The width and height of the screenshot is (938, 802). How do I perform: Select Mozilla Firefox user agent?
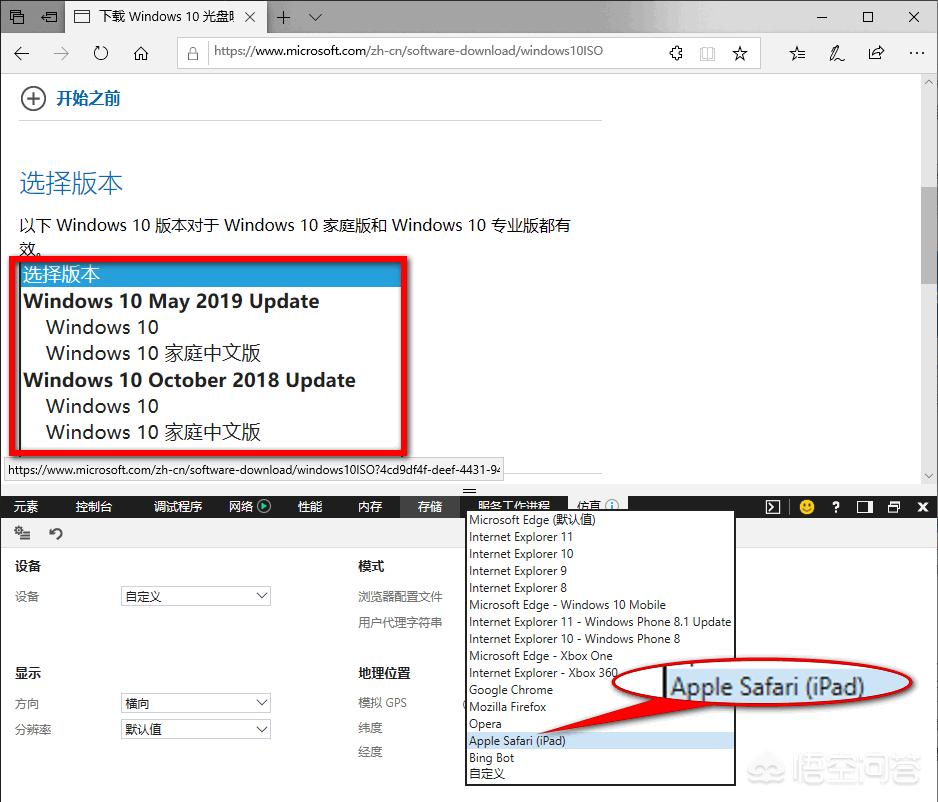click(x=507, y=707)
